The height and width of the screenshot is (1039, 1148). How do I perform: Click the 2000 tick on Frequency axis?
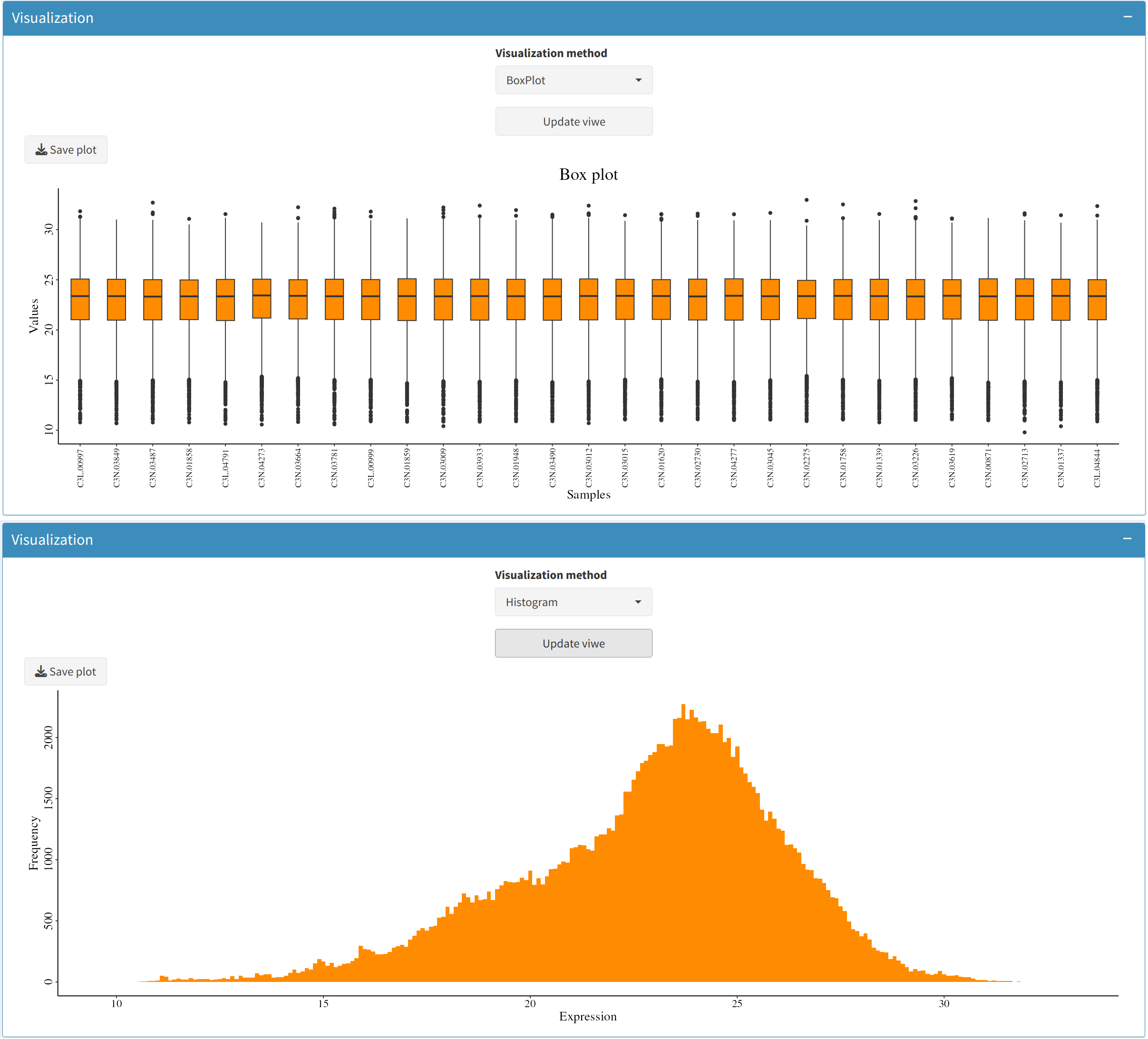tap(49, 737)
